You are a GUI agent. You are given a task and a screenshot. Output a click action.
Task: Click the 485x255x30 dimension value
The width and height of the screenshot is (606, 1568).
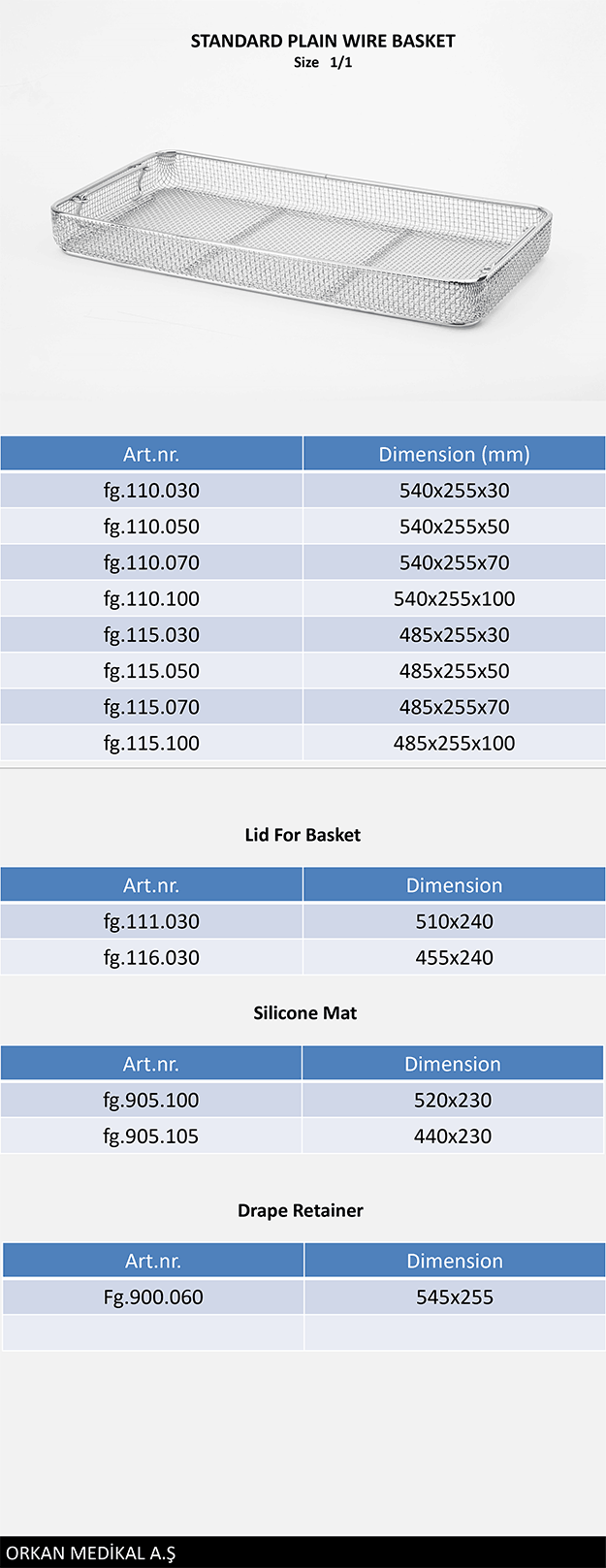(x=454, y=635)
